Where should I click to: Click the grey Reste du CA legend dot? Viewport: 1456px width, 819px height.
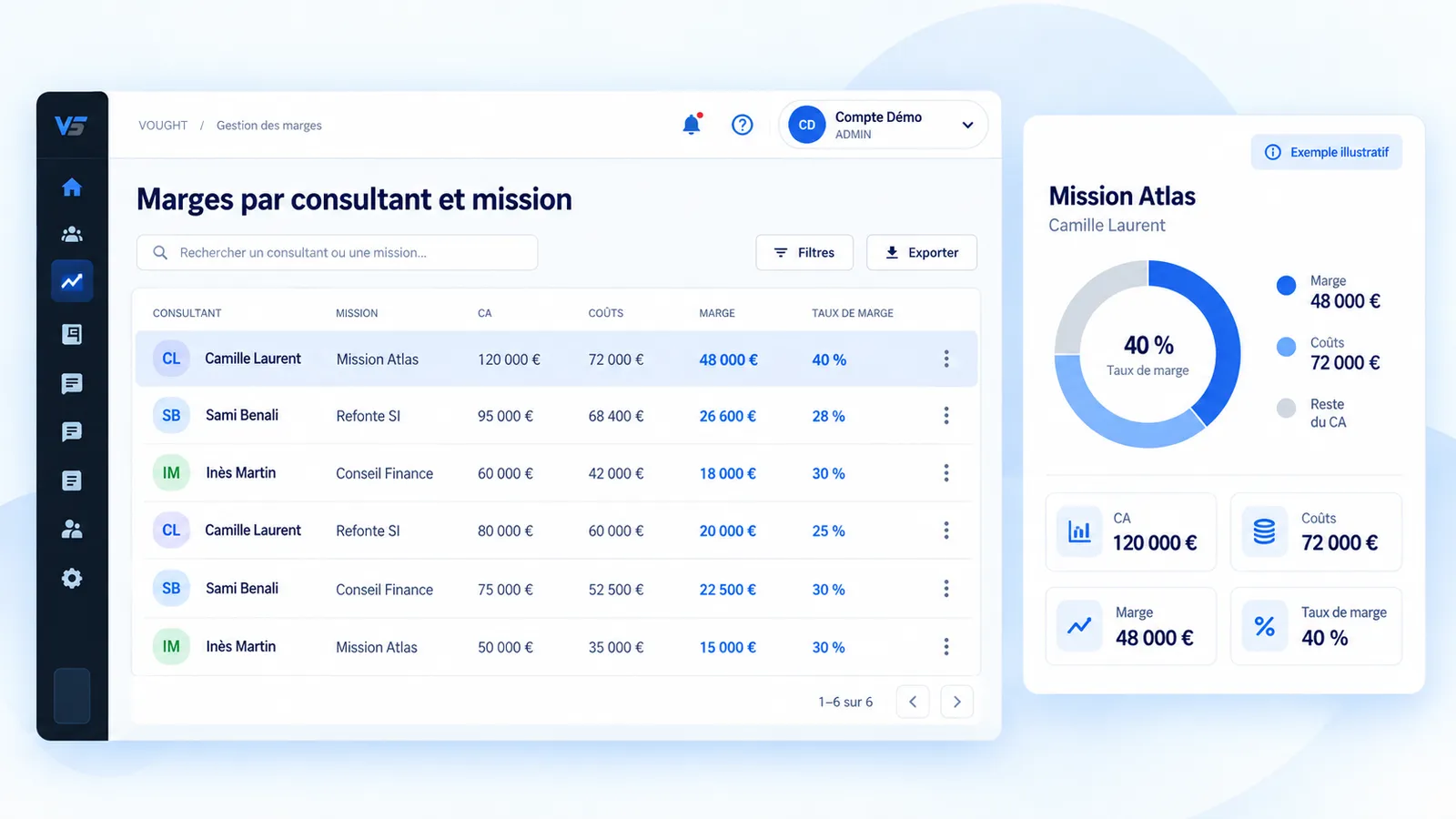(1286, 408)
